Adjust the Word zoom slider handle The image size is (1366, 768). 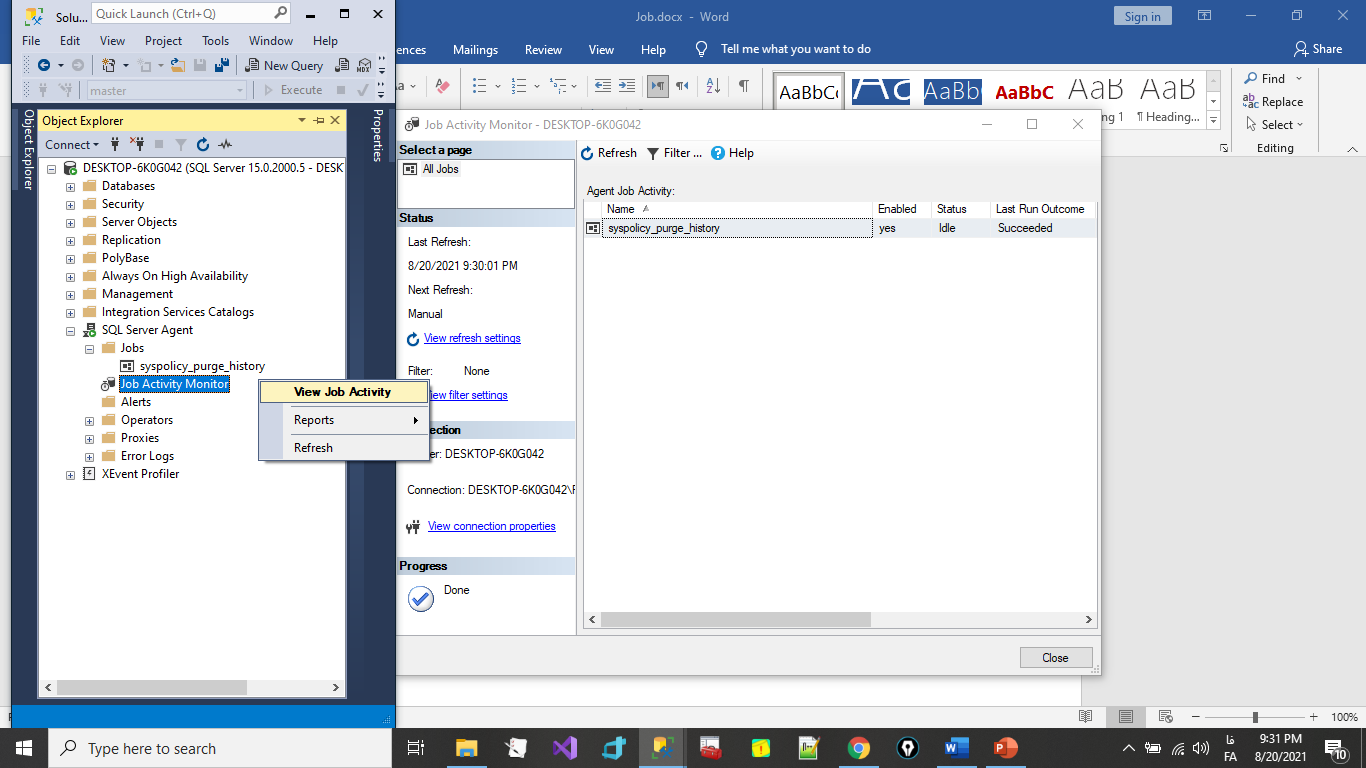1255,717
